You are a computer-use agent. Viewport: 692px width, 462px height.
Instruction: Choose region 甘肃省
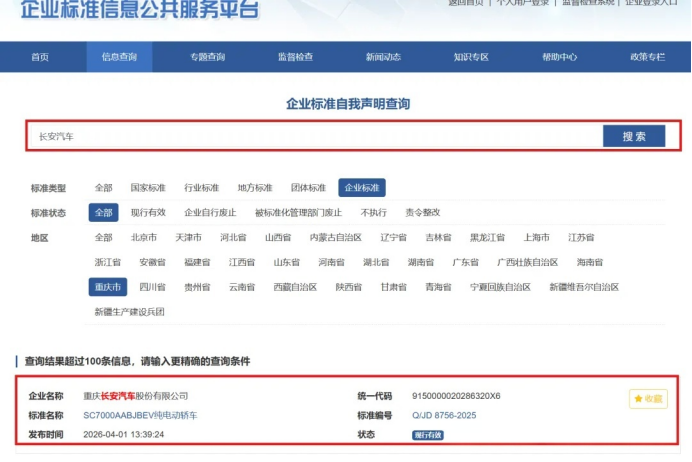393,287
